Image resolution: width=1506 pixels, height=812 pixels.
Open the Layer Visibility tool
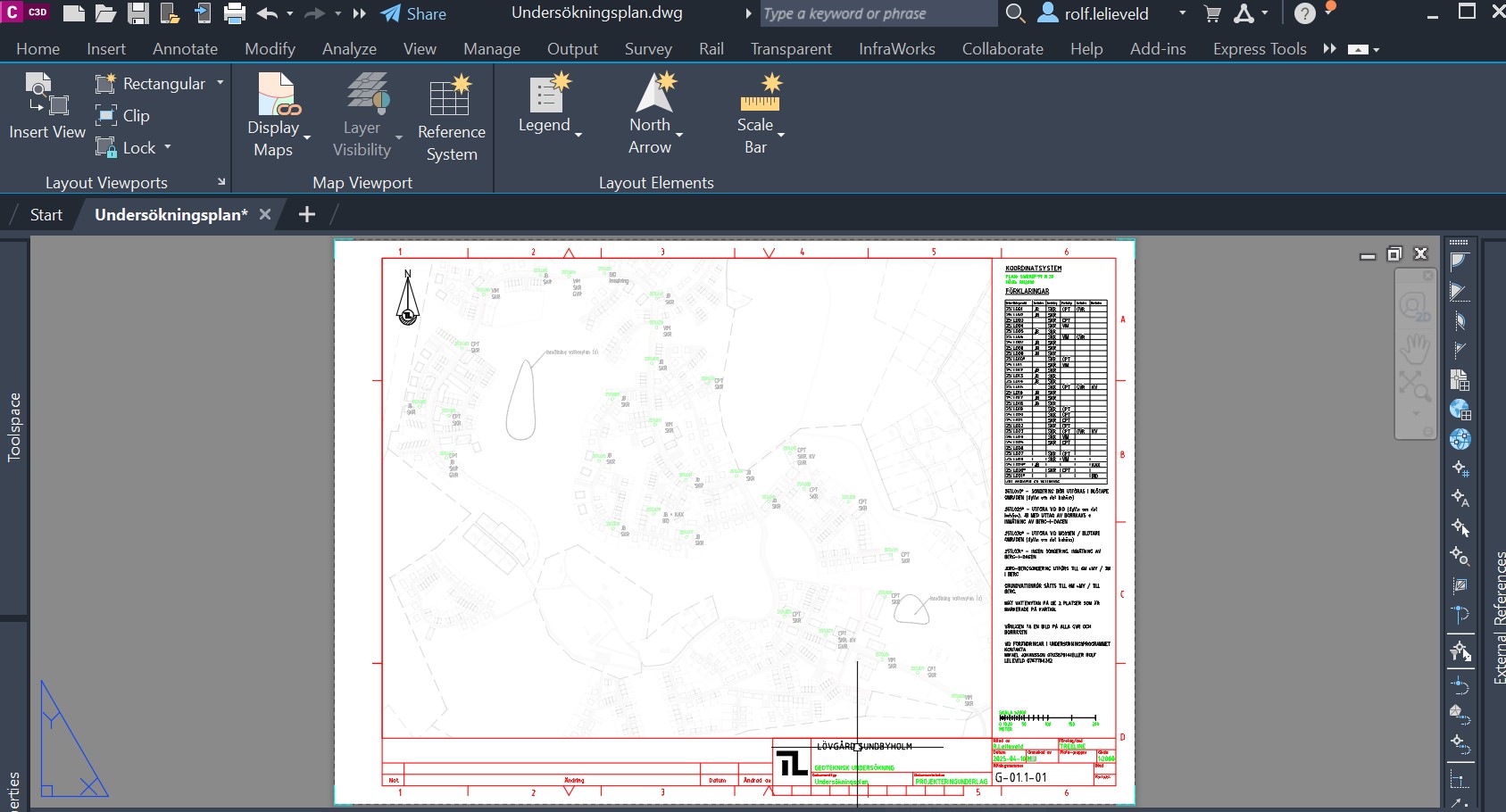click(362, 116)
